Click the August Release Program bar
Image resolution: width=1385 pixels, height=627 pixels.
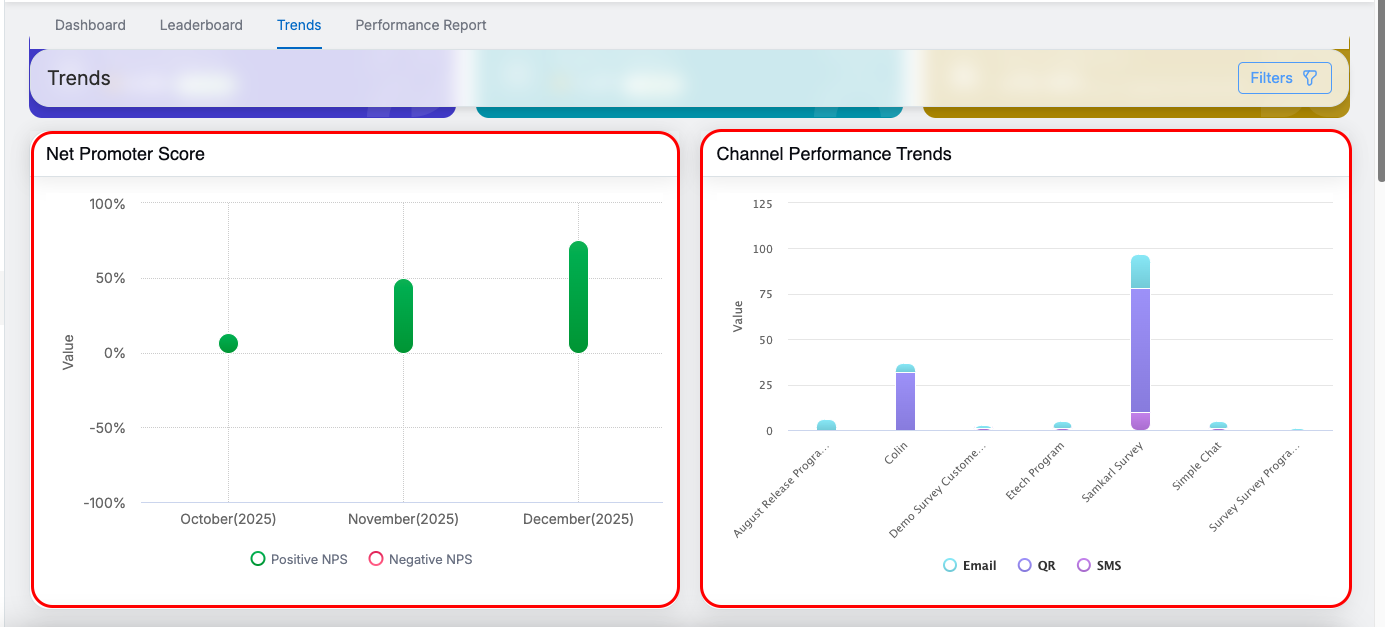[826, 426]
